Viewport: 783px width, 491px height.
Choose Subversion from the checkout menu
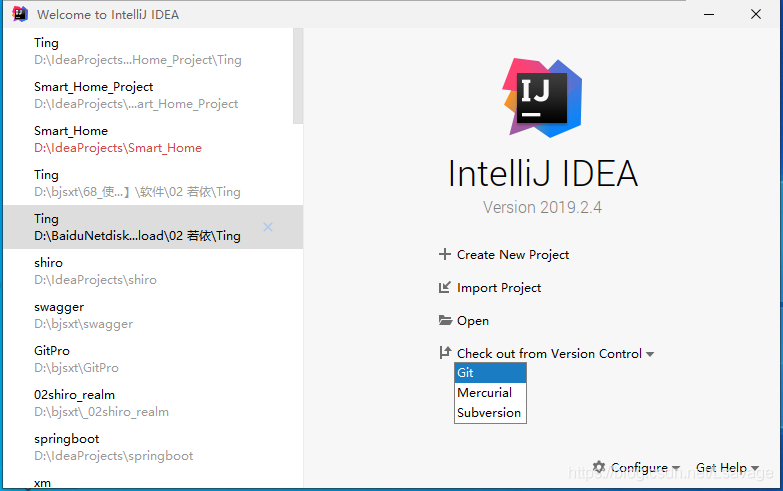(489, 412)
